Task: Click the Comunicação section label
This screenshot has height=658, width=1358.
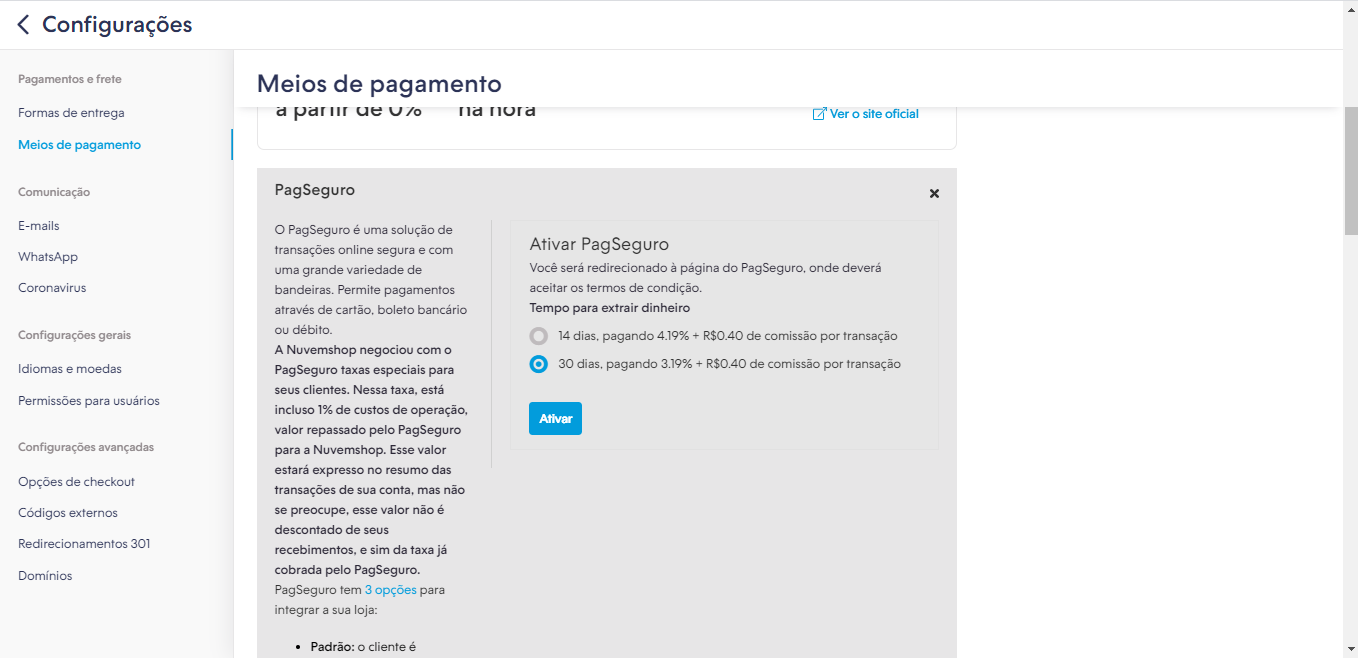Action: (x=54, y=192)
